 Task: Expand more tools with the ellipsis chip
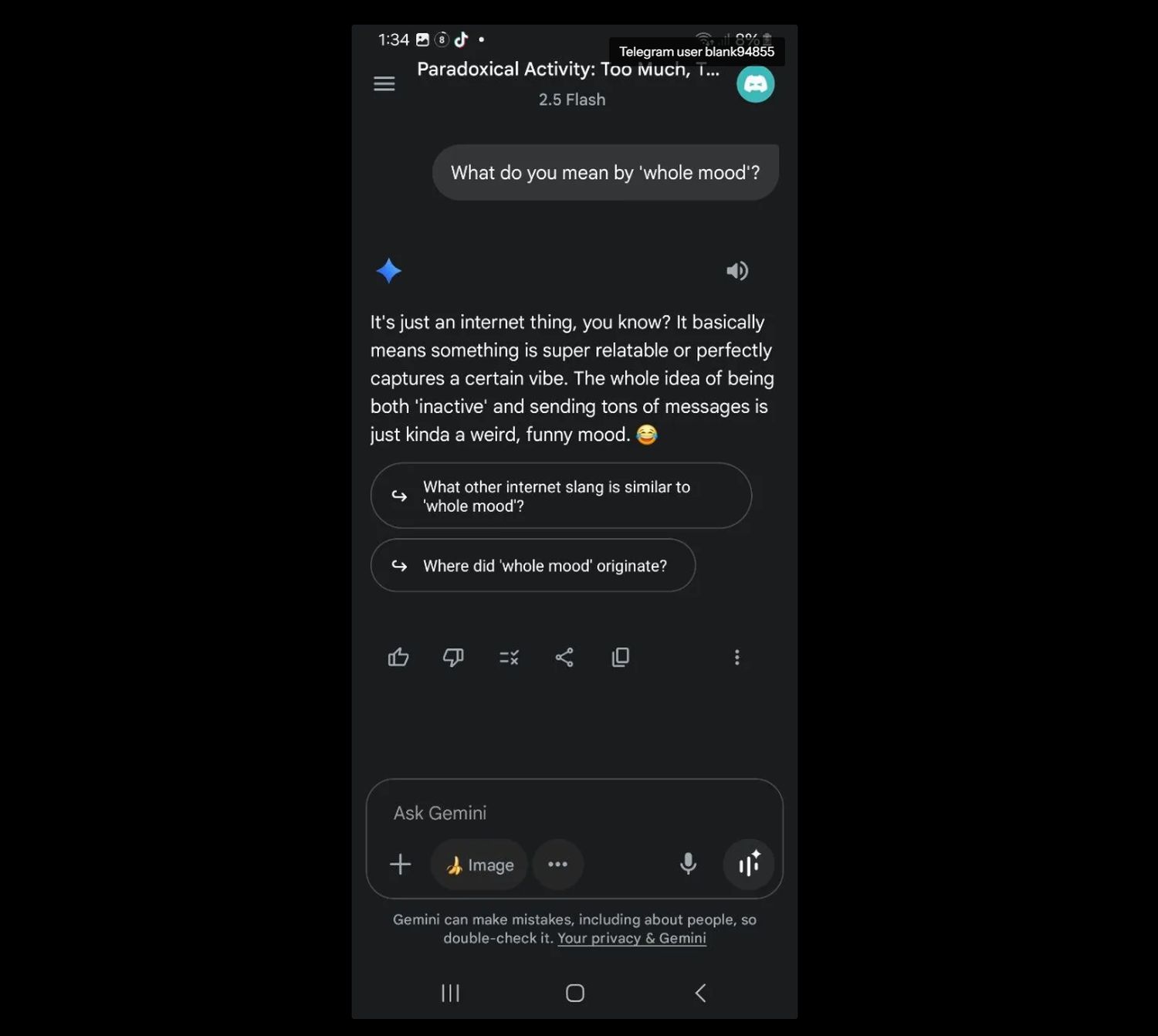557,865
